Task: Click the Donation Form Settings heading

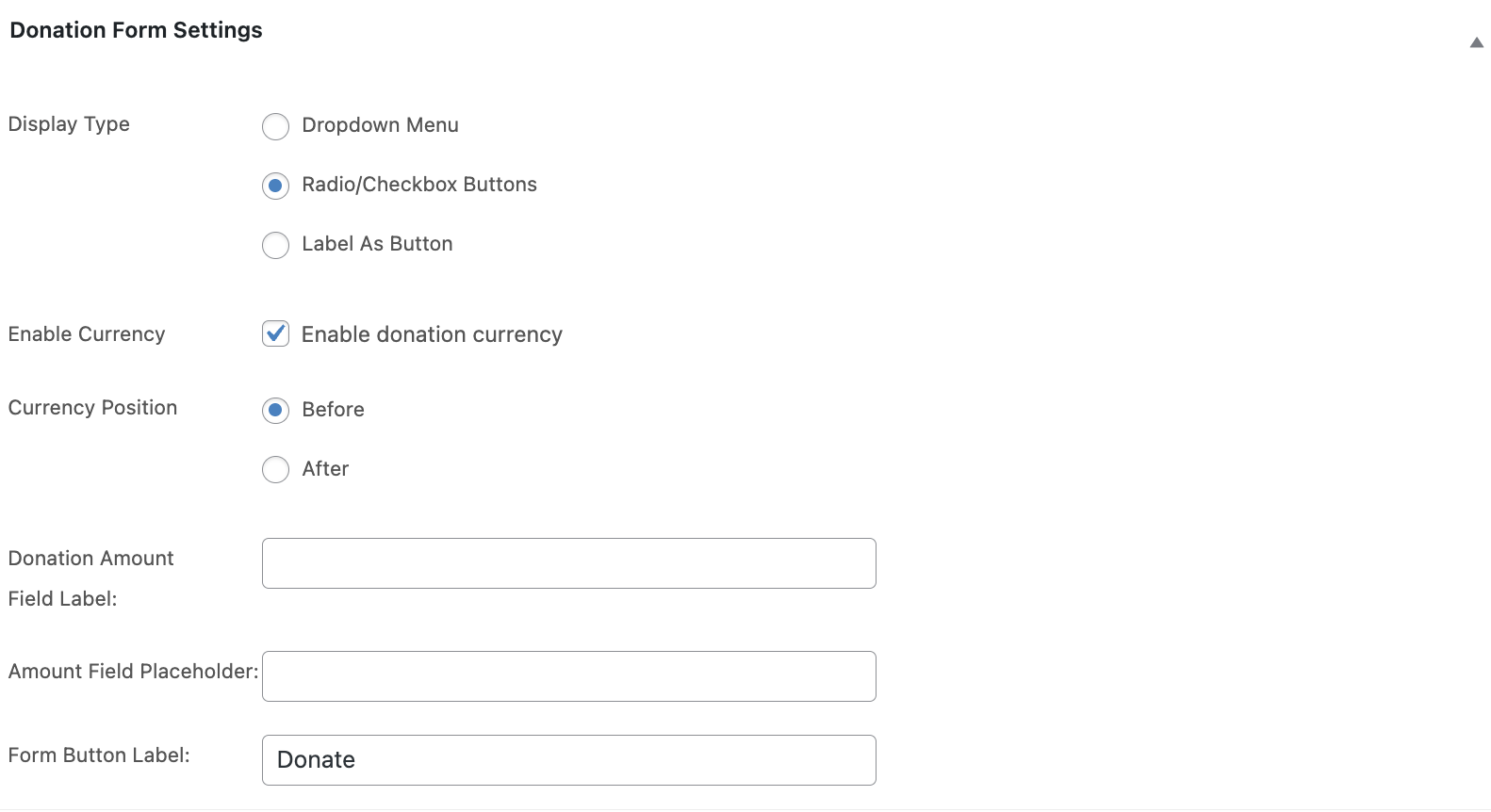Action: click(x=136, y=30)
